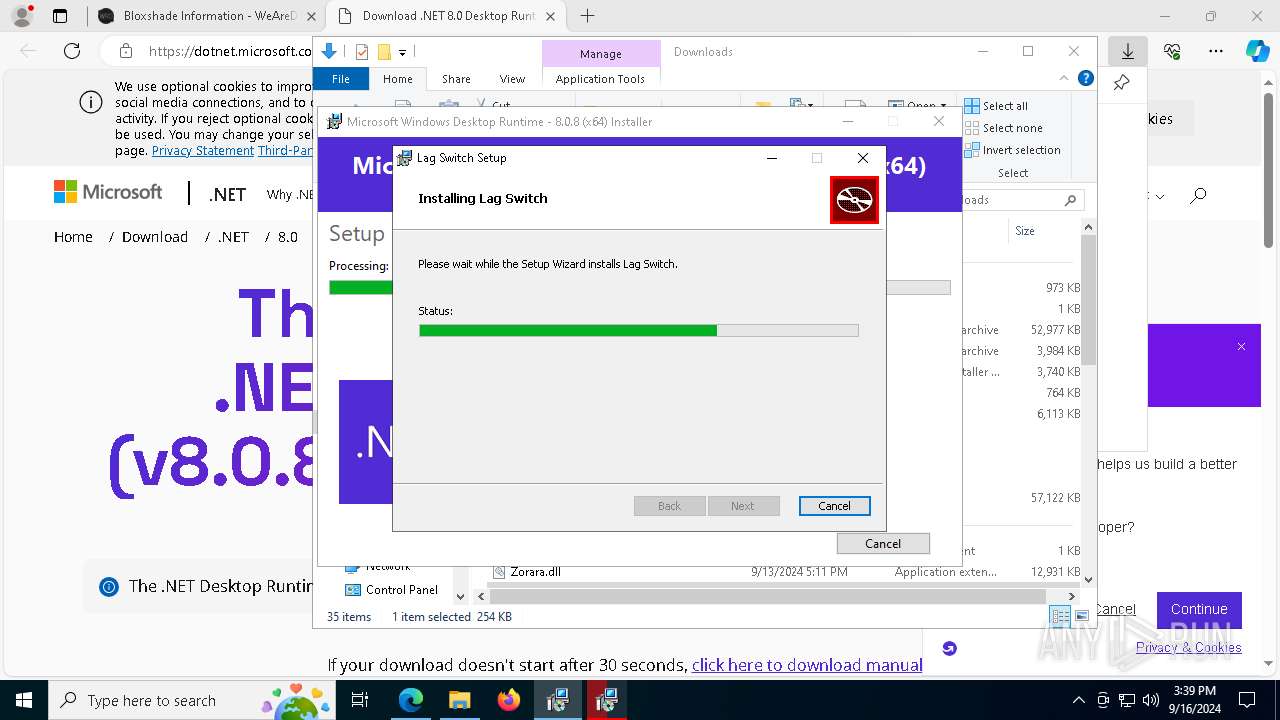Click the purple Continue button

[x=1199, y=609]
